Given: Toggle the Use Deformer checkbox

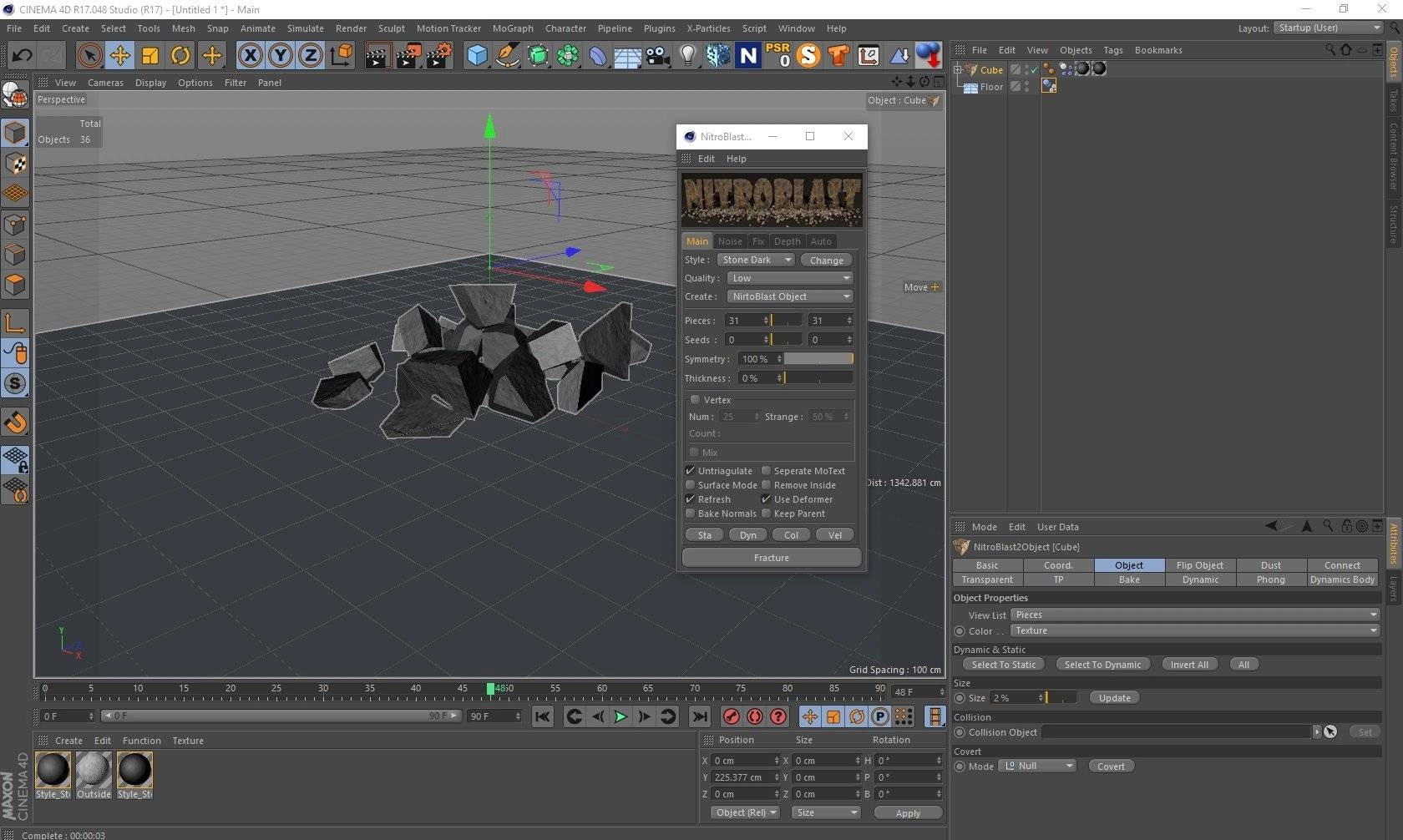Looking at the screenshot, I should tap(766, 499).
